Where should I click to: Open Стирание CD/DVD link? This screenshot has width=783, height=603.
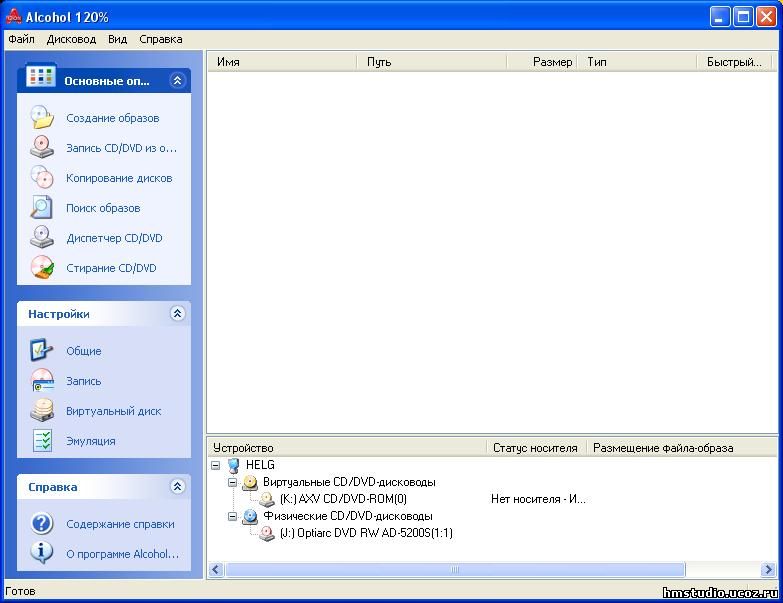point(111,268)
